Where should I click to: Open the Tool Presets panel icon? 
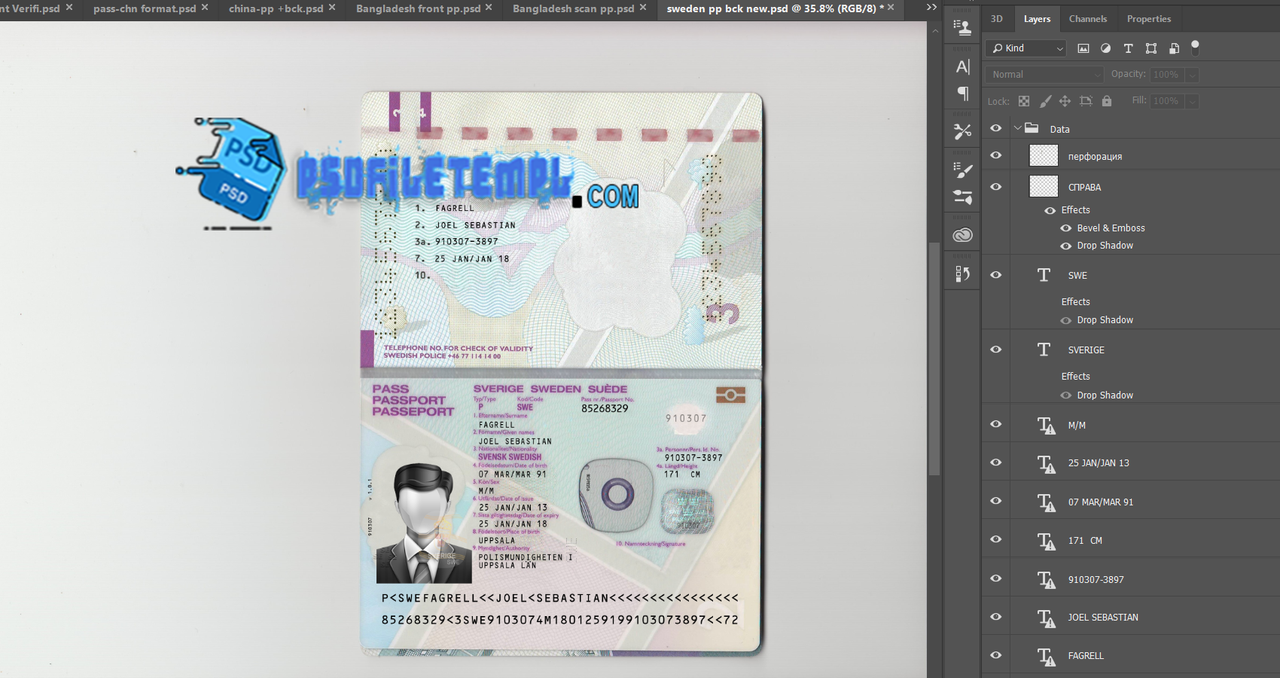(x=963, y=131)
